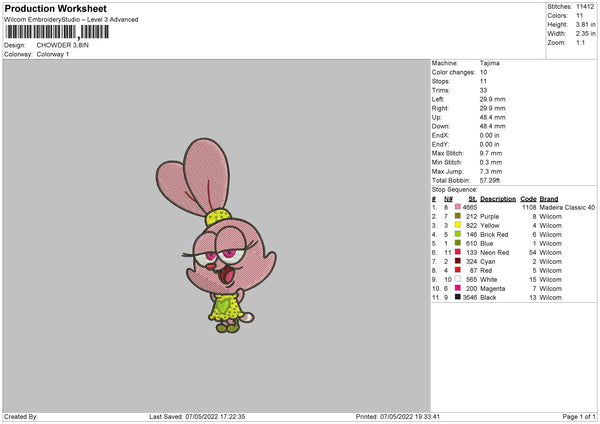Select the Height value 3.81 in
Screen dimensions: 600x424
pyautogui.click(x=585, y=24)
